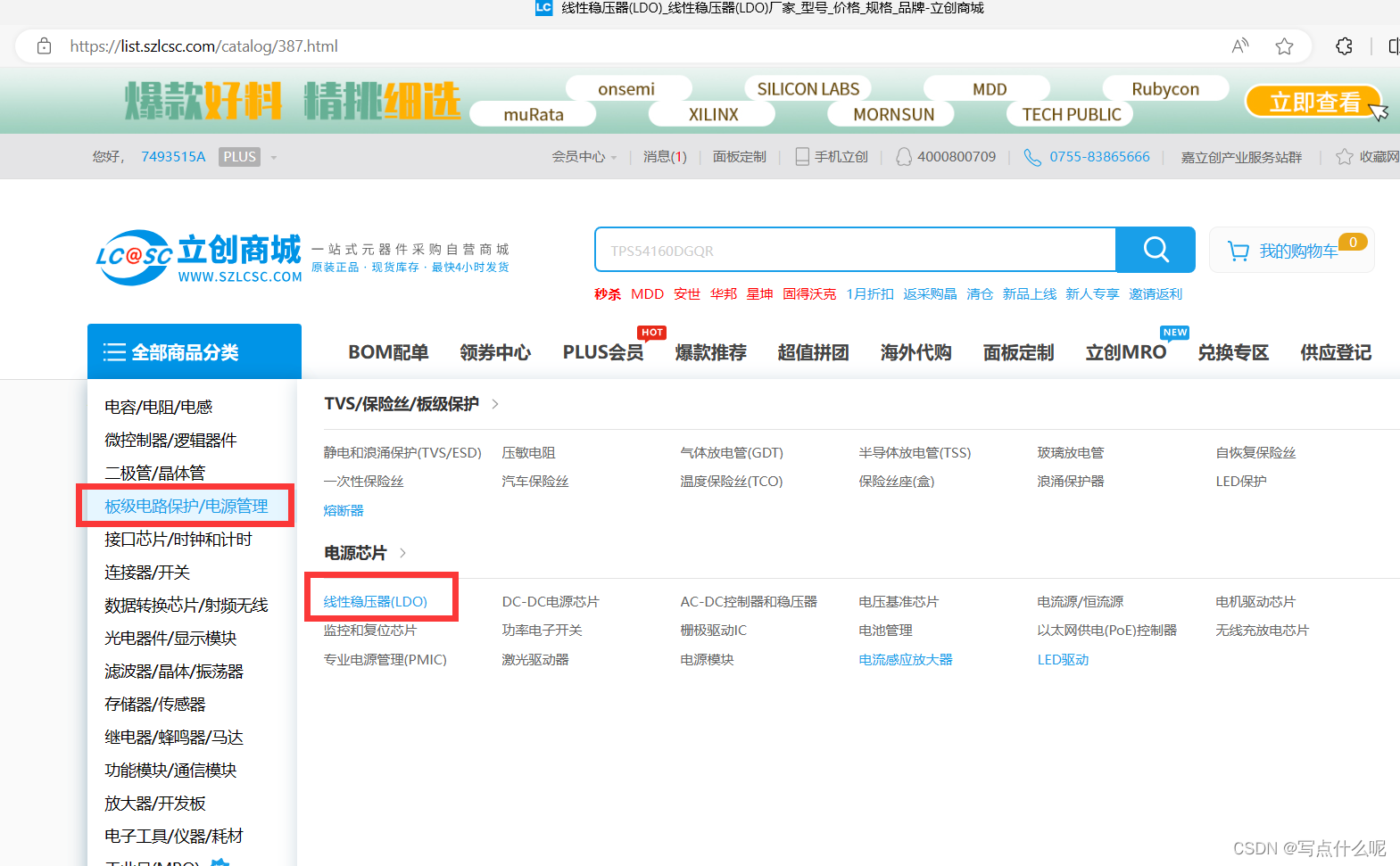This screenshot has width=1400, height=866.
Task: Open 熔断器 link
Action: [344, 510]
